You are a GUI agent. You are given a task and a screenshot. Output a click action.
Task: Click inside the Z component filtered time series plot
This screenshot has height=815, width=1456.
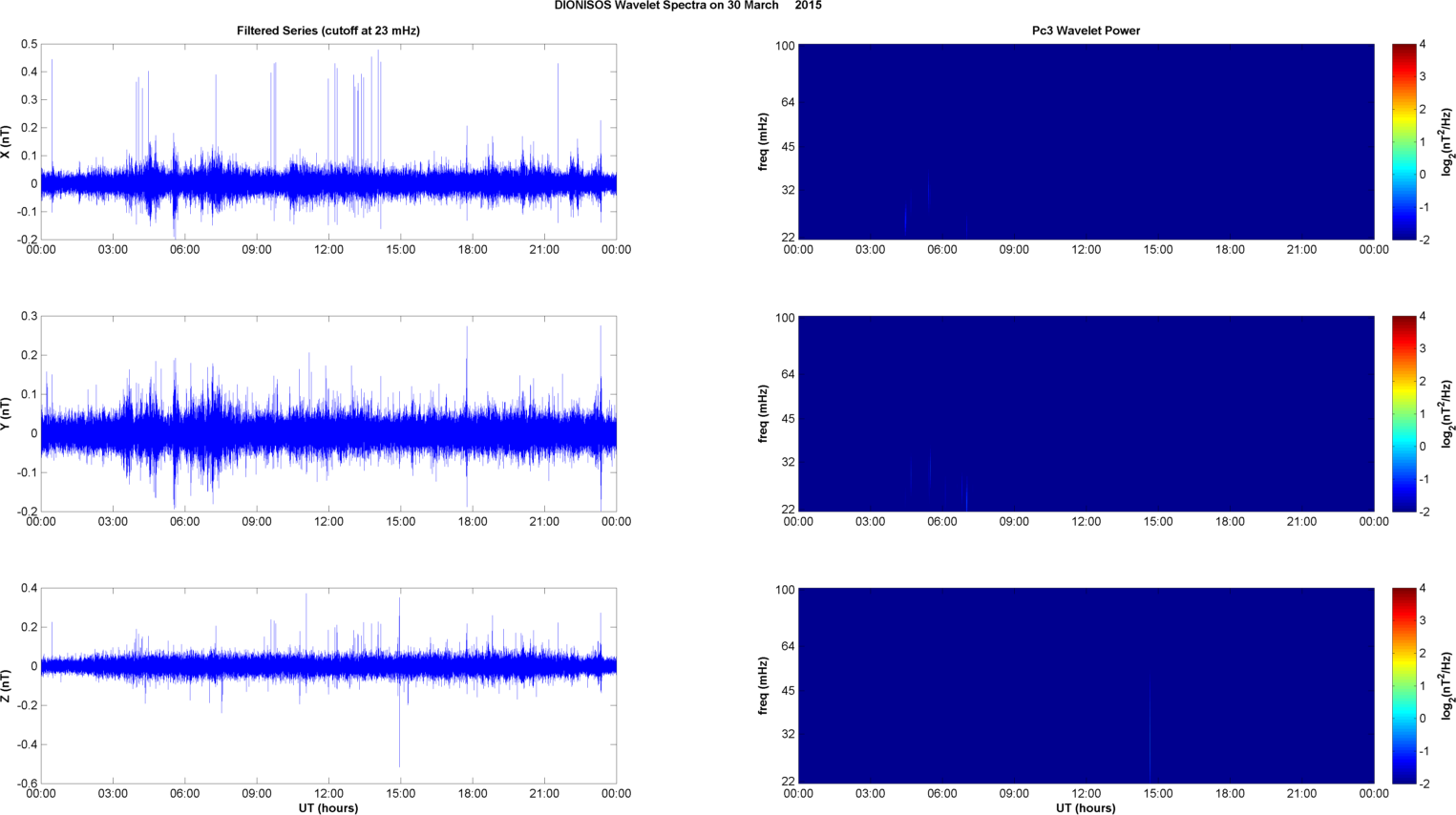tap(328, 686)
